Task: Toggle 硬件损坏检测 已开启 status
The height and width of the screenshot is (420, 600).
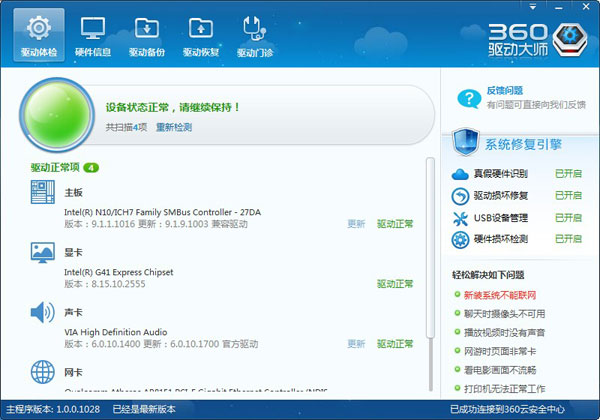Action: (x=568, y=239)
